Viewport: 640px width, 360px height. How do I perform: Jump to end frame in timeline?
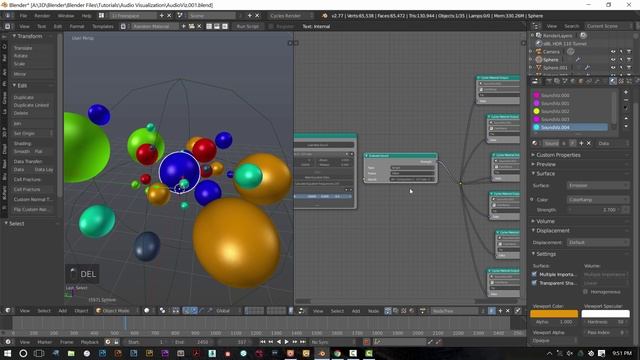(x=302, y=342)
